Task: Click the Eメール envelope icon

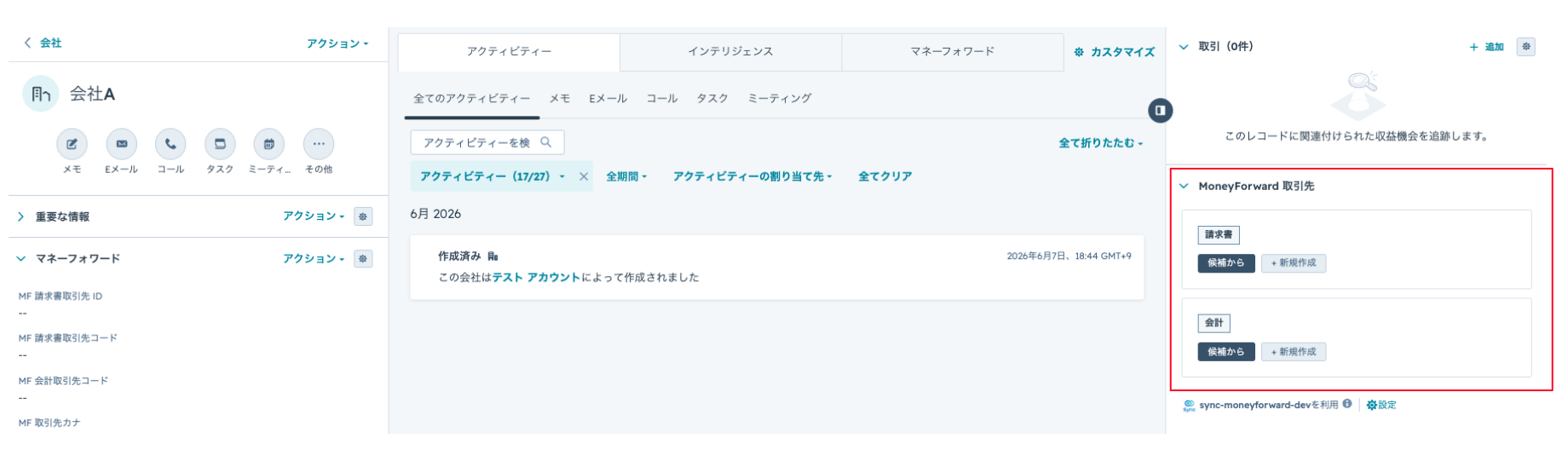Action: pyautogui.click(x=122, y=144)
